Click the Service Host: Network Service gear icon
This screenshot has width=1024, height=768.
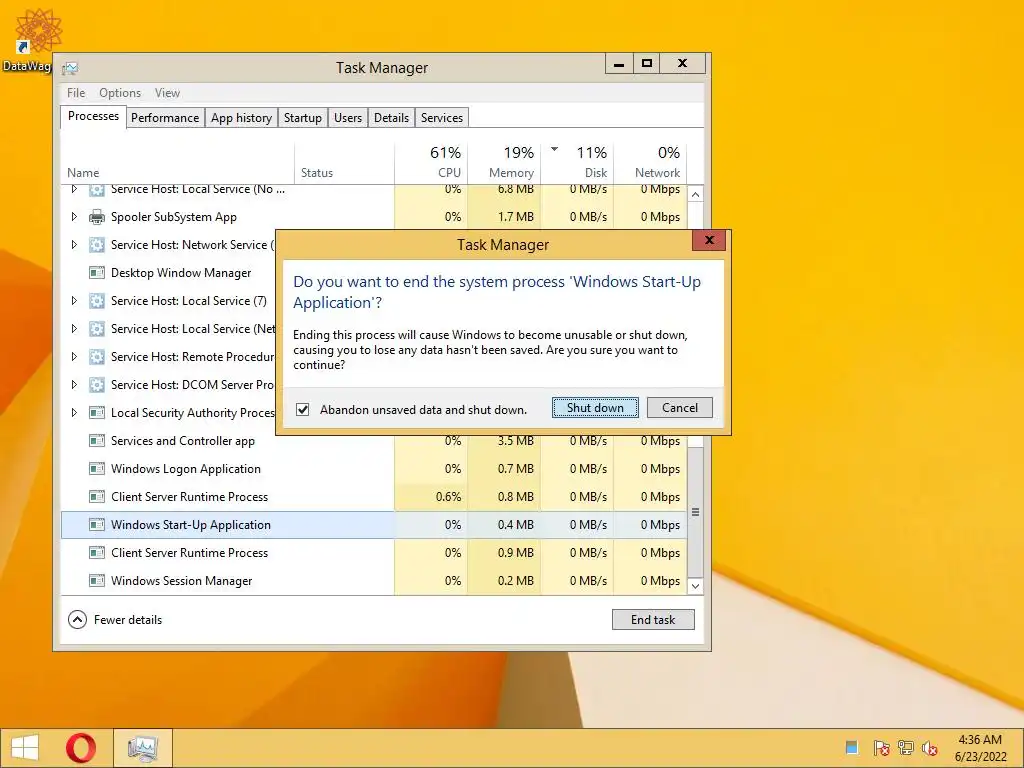coord(97,245)
